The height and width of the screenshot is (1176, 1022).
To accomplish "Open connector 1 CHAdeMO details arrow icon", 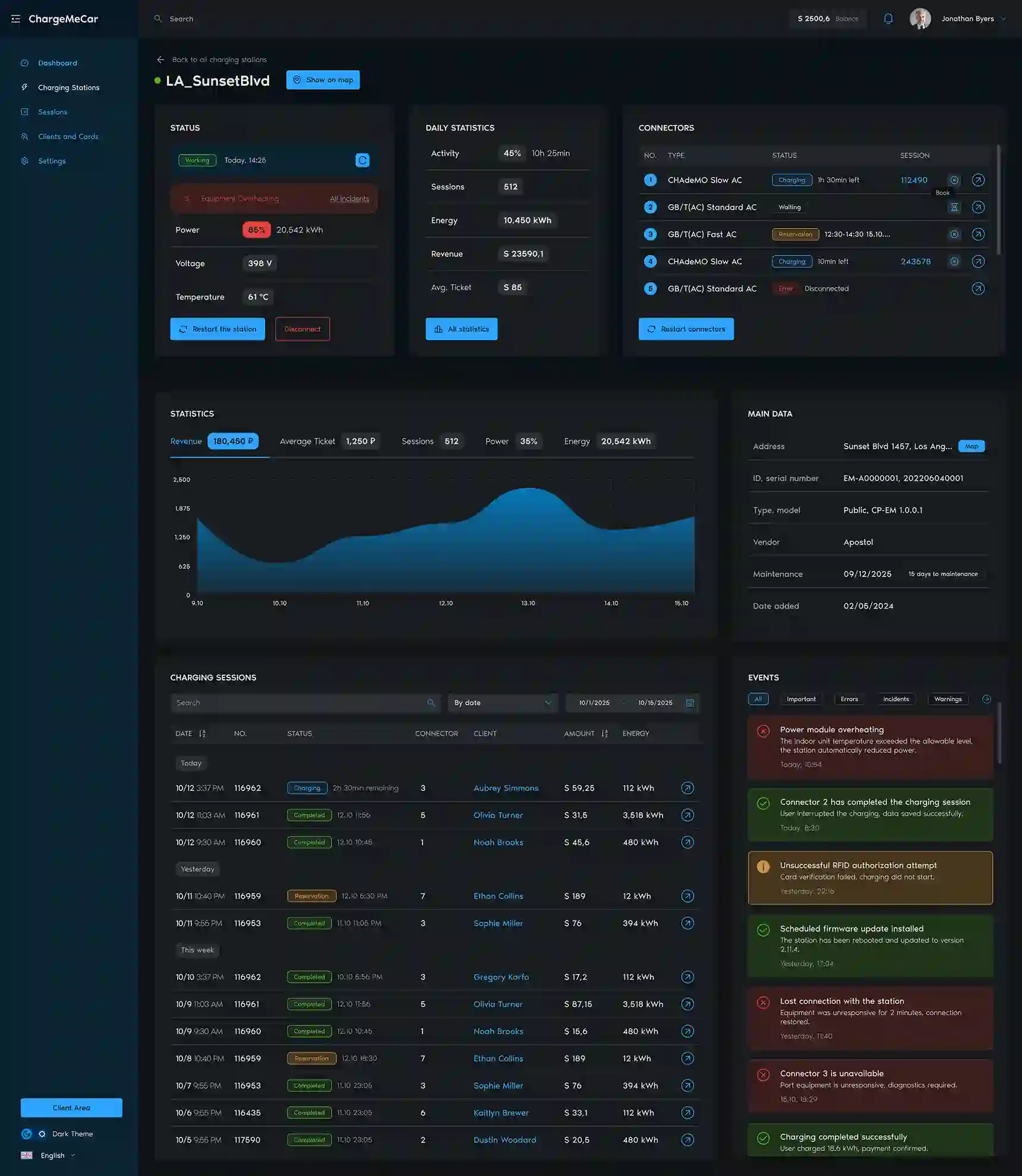I will (x=978, y=180).
